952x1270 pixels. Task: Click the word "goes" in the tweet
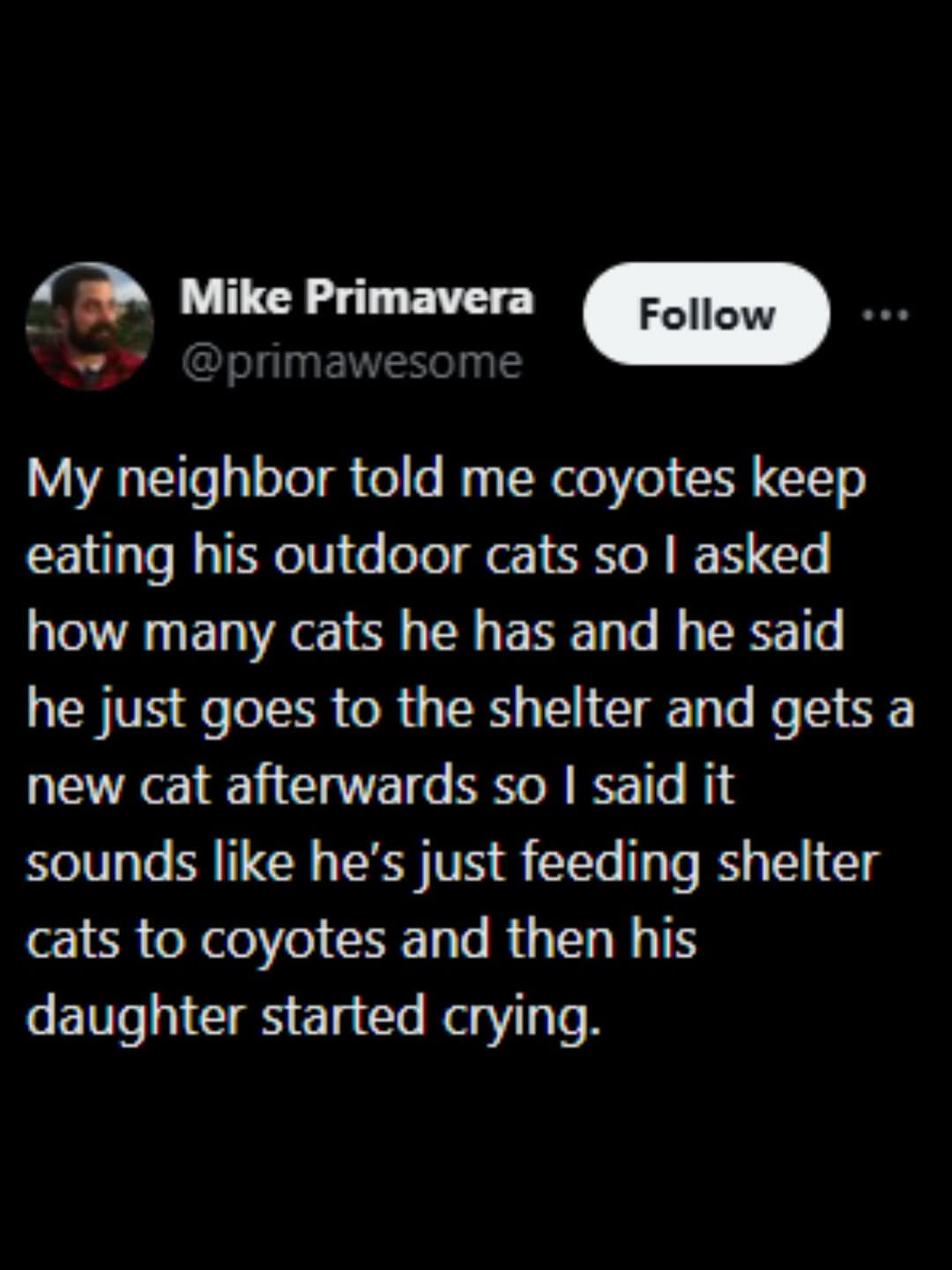(x=257, y=711)
